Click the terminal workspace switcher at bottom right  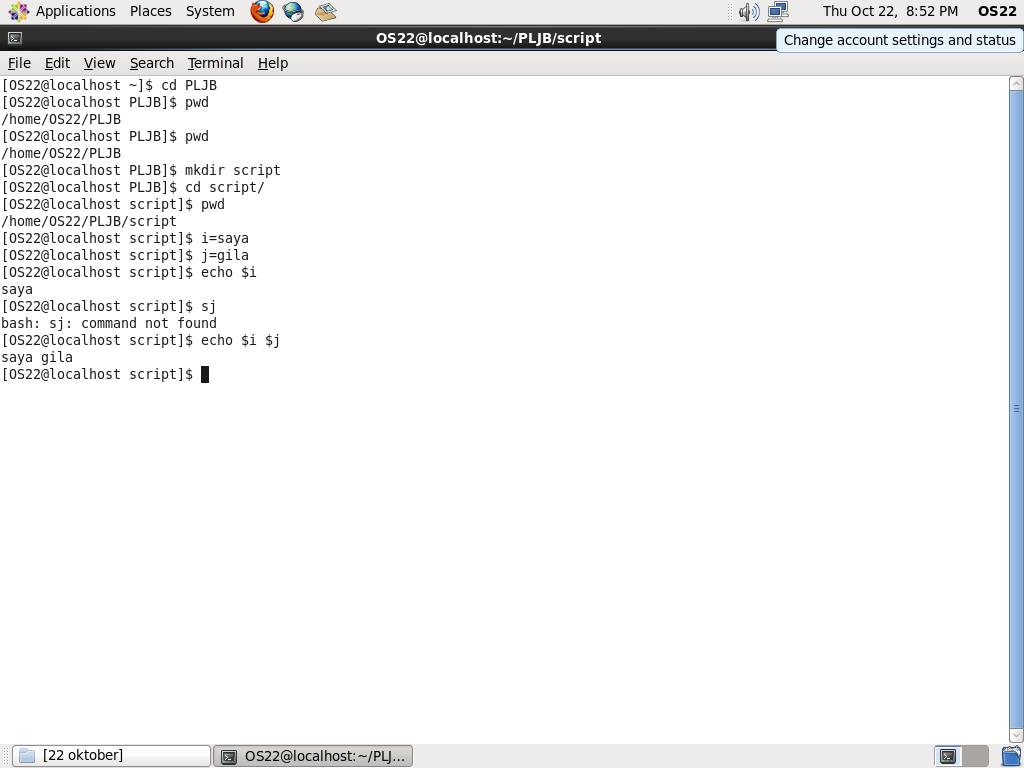coord(947,756)
